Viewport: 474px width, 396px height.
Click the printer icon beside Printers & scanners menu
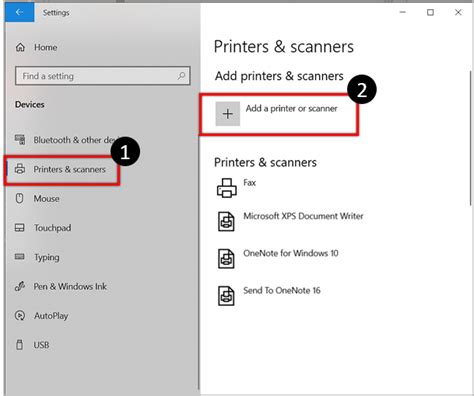click(x=20, y=169)
